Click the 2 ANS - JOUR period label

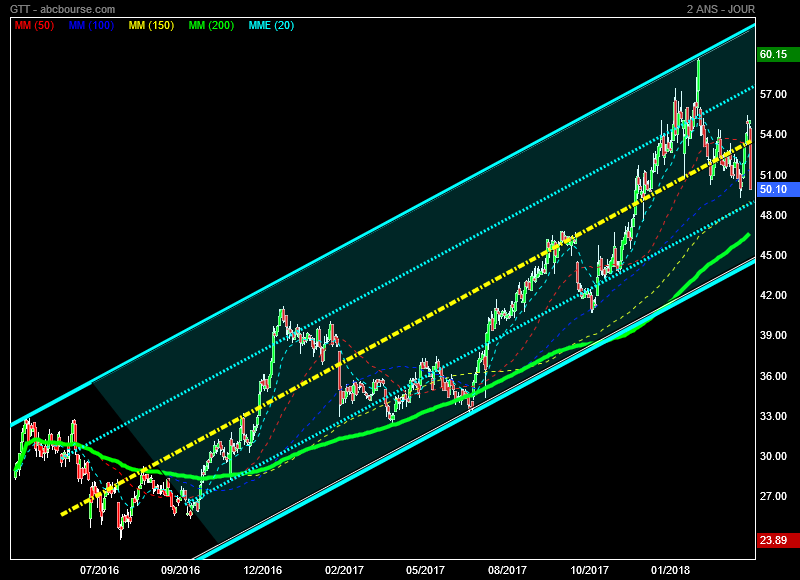[721, 9]
